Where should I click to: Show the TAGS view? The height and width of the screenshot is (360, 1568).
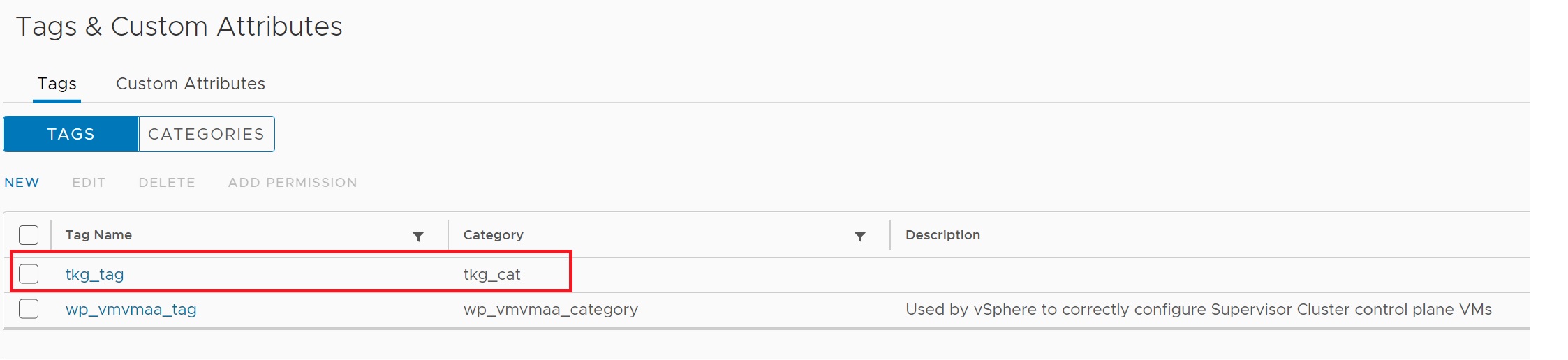tap(71, 134)
